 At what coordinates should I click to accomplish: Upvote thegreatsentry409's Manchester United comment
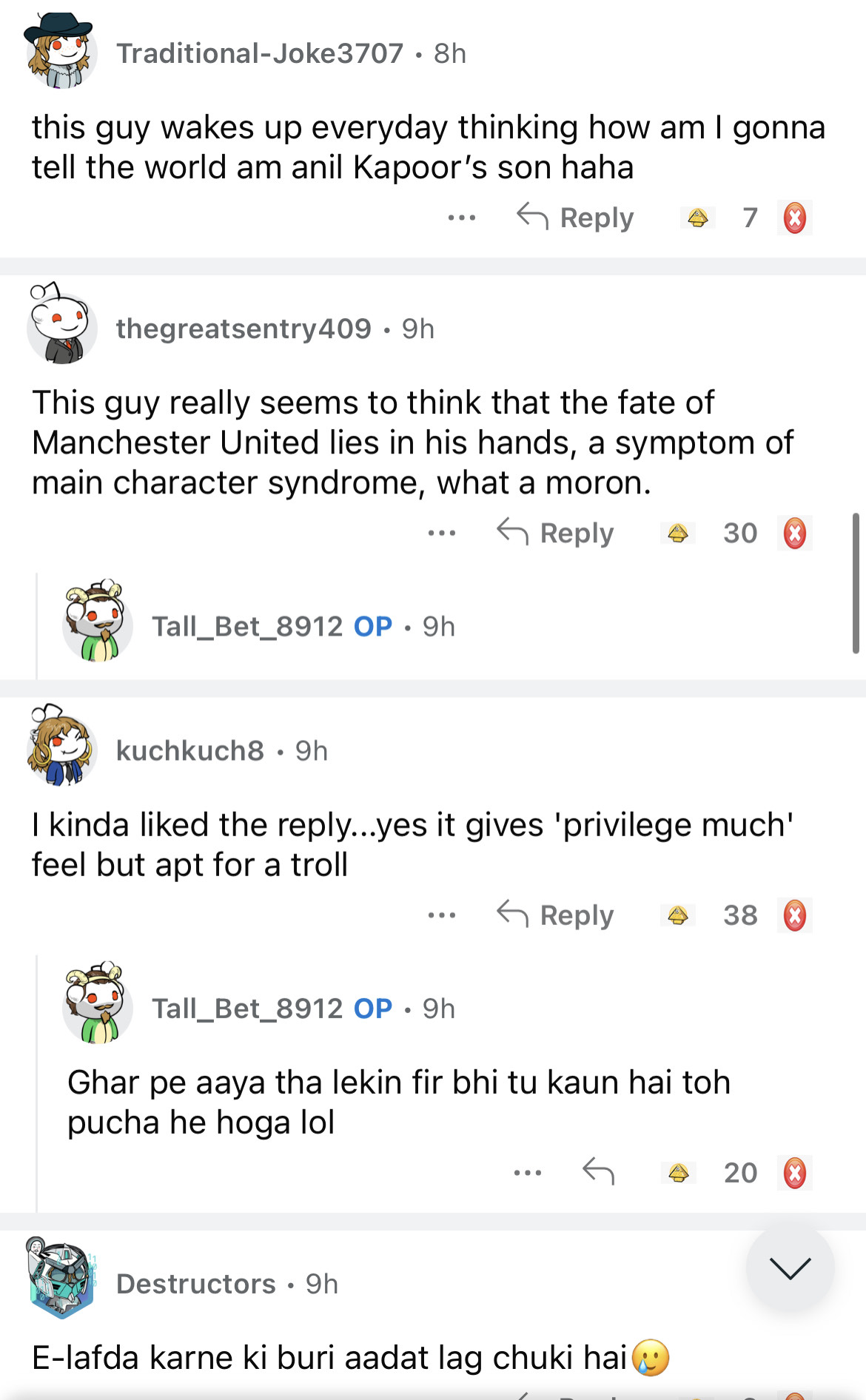click(678, 534)
